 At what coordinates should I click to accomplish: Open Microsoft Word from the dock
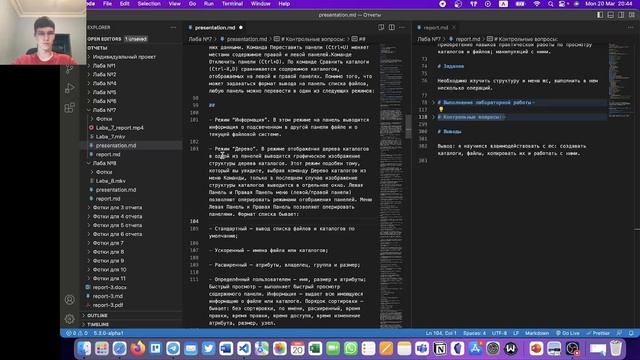(x=226, y=349)
